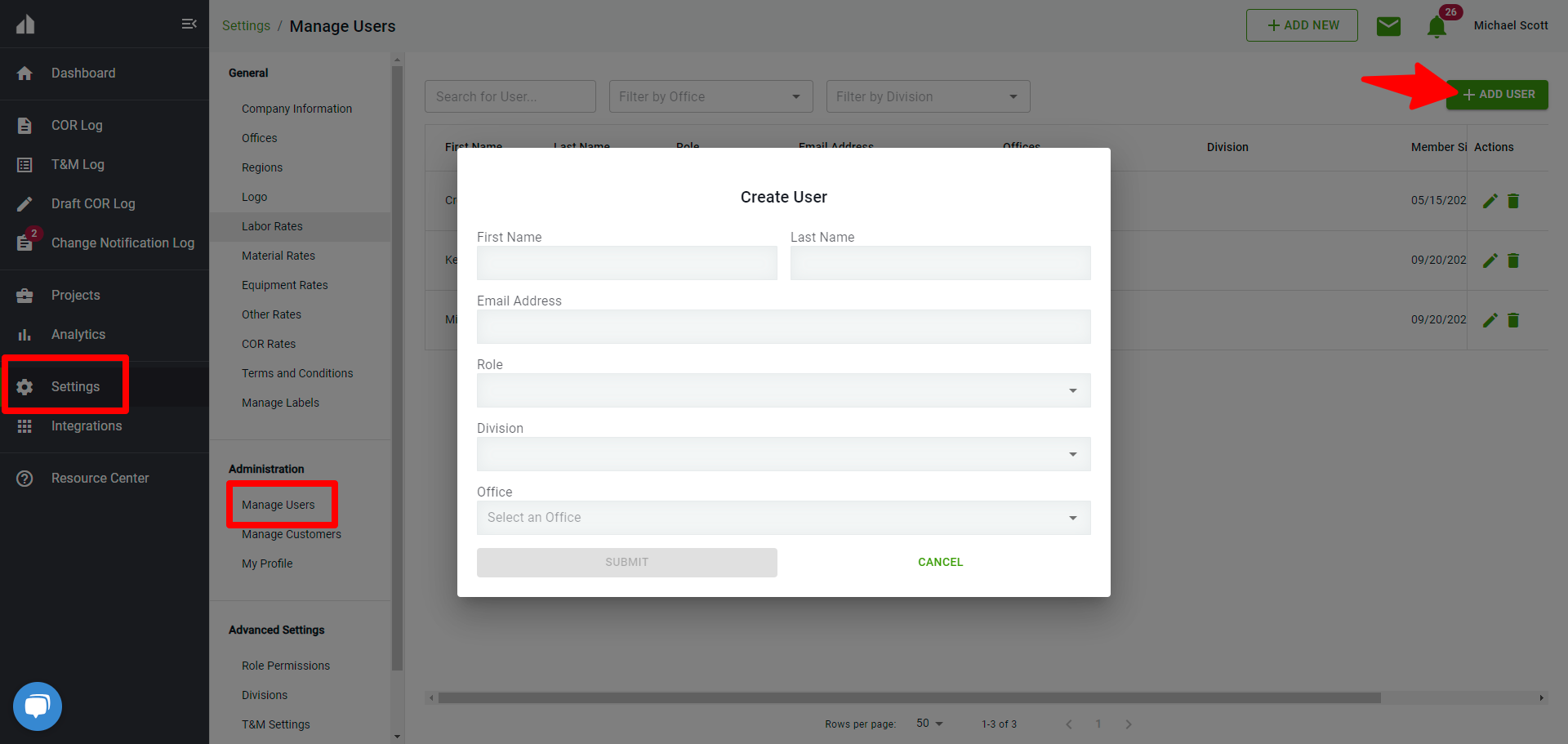This screenshot has height=744, width=1568.
Task: Focus the Email Address field
Action: (784, 327)
